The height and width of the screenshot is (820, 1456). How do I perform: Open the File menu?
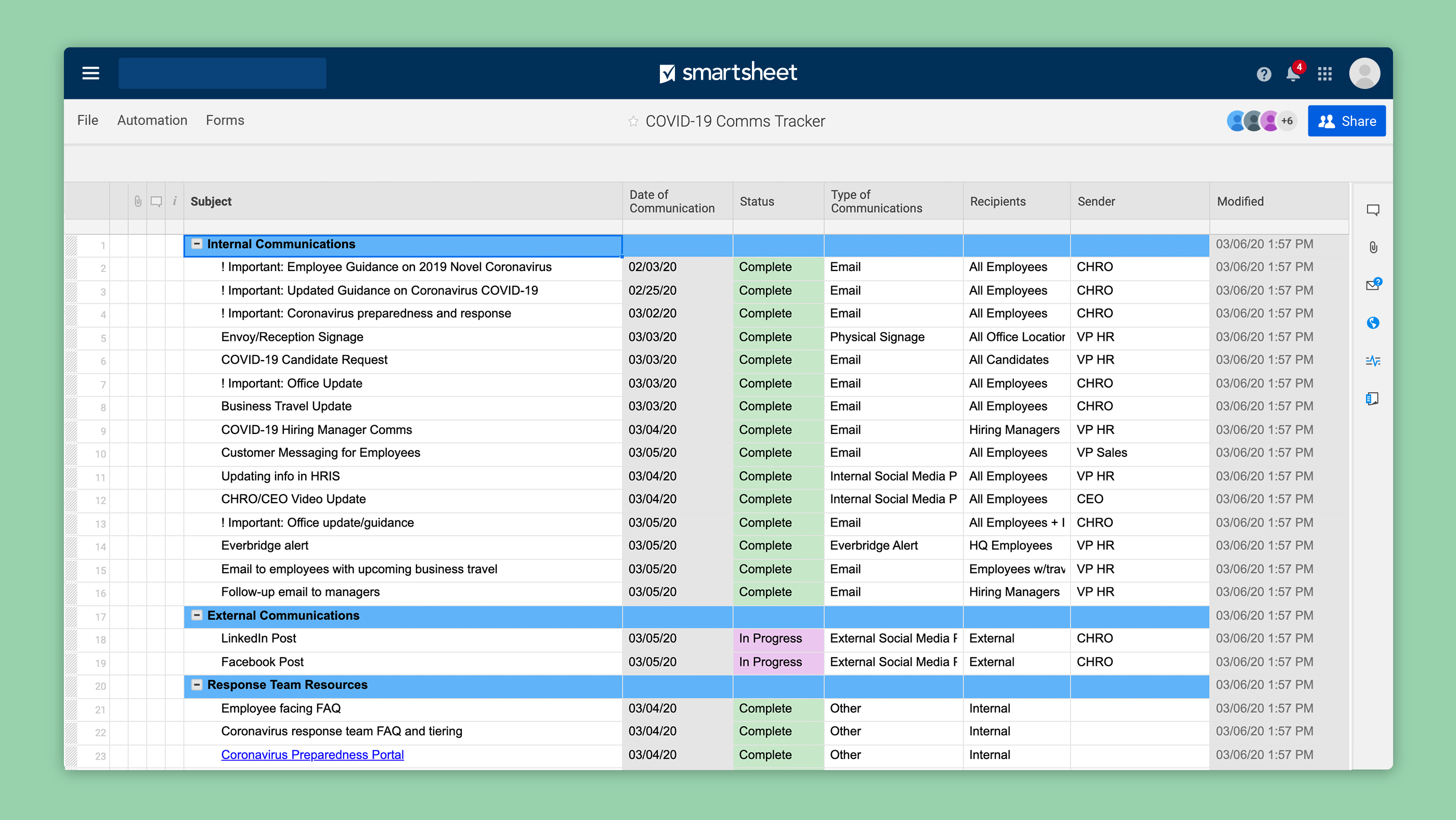(87, 121)
